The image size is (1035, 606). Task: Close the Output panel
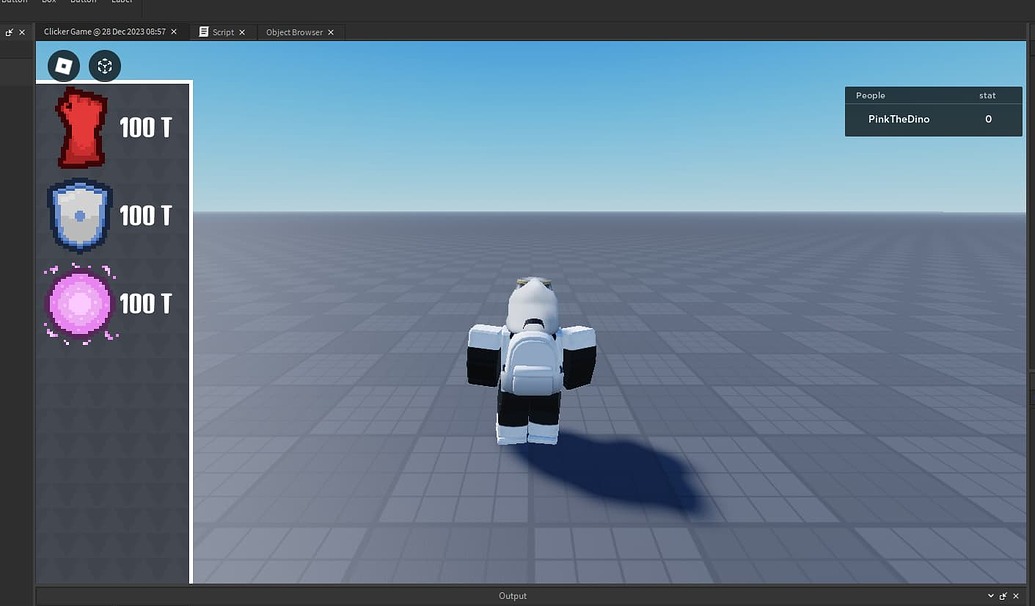tap(1016, 596)
